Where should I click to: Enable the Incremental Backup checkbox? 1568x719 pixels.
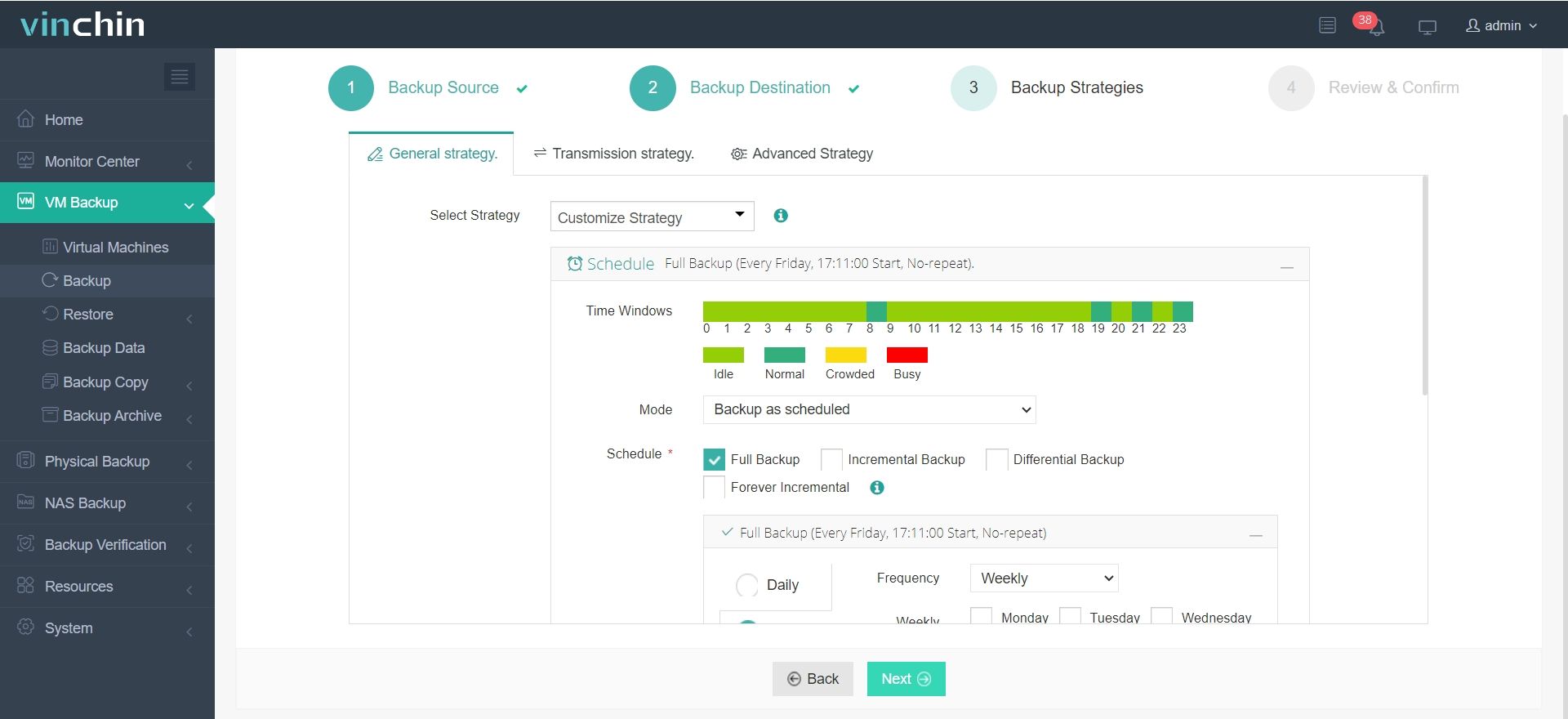click(831, 460)
